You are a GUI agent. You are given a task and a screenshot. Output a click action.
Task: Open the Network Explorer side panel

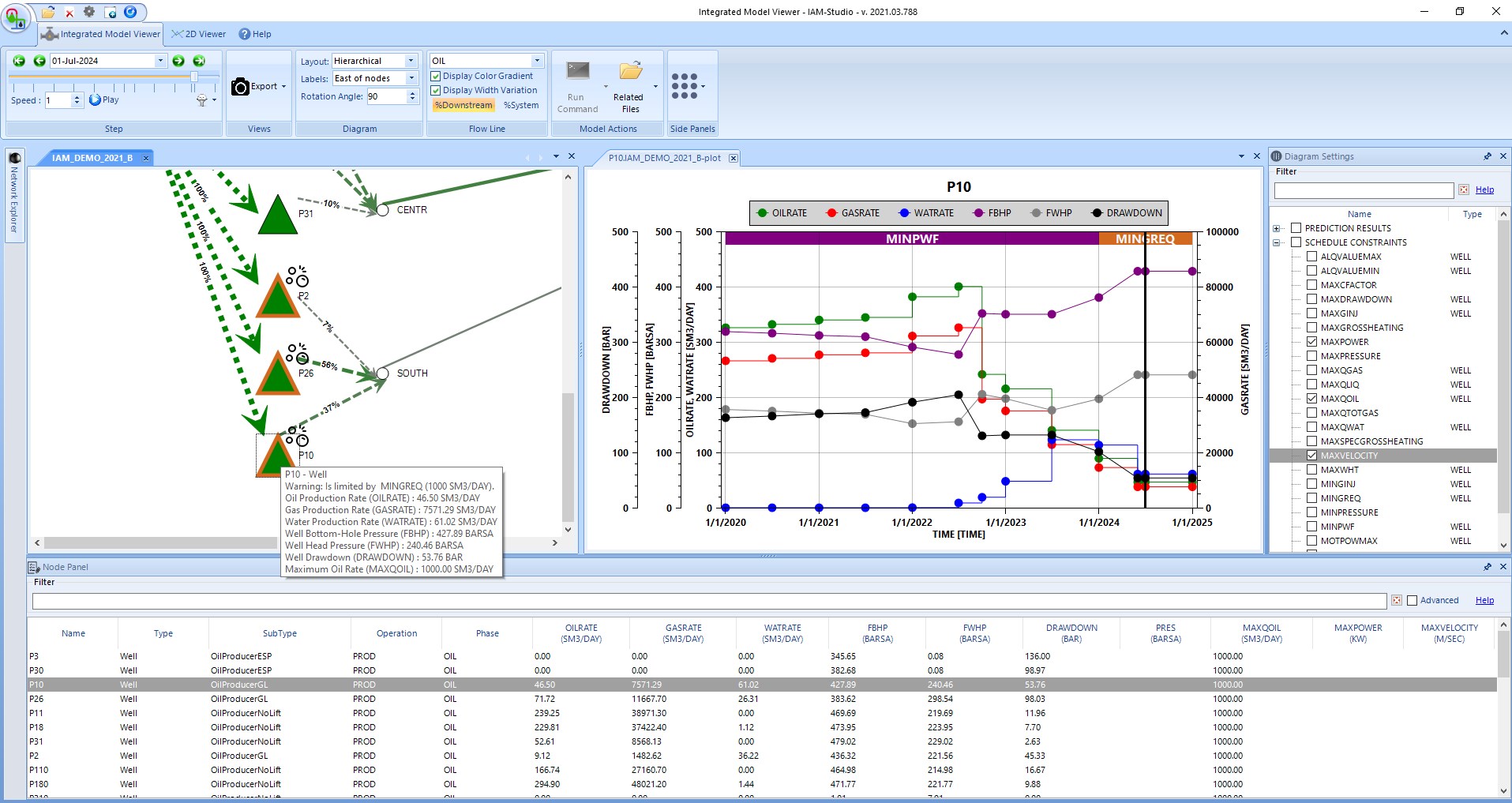click(14, 194)
